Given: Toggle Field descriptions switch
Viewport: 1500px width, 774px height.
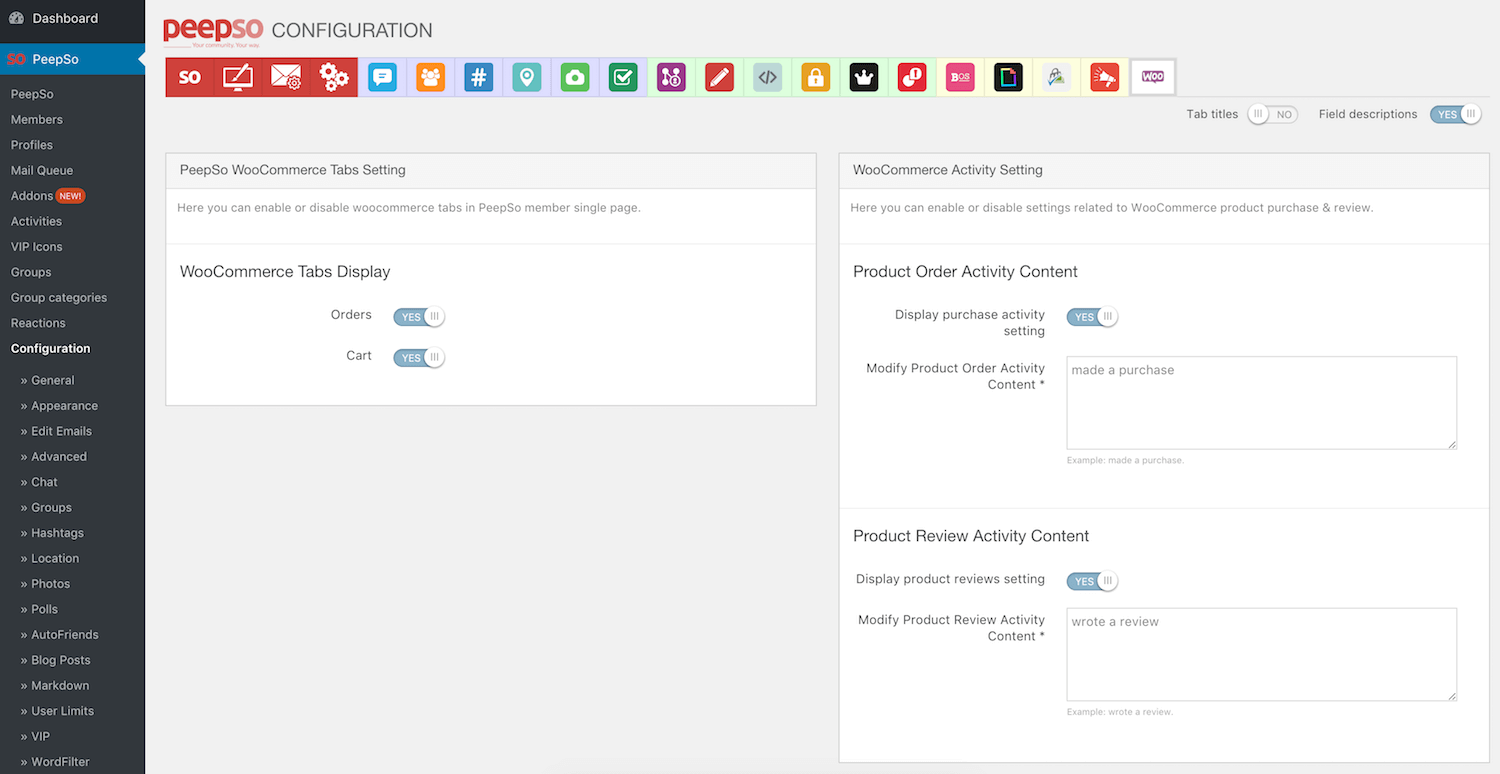Looking at the screenshot, I should point(1455,114).
